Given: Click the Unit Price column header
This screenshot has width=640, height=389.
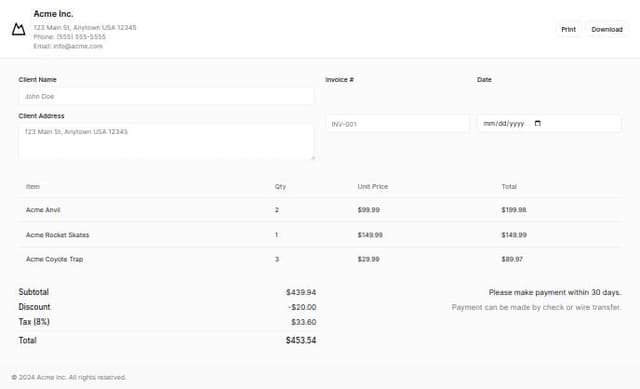Looking at the screenshot, I should coord(373,187).
